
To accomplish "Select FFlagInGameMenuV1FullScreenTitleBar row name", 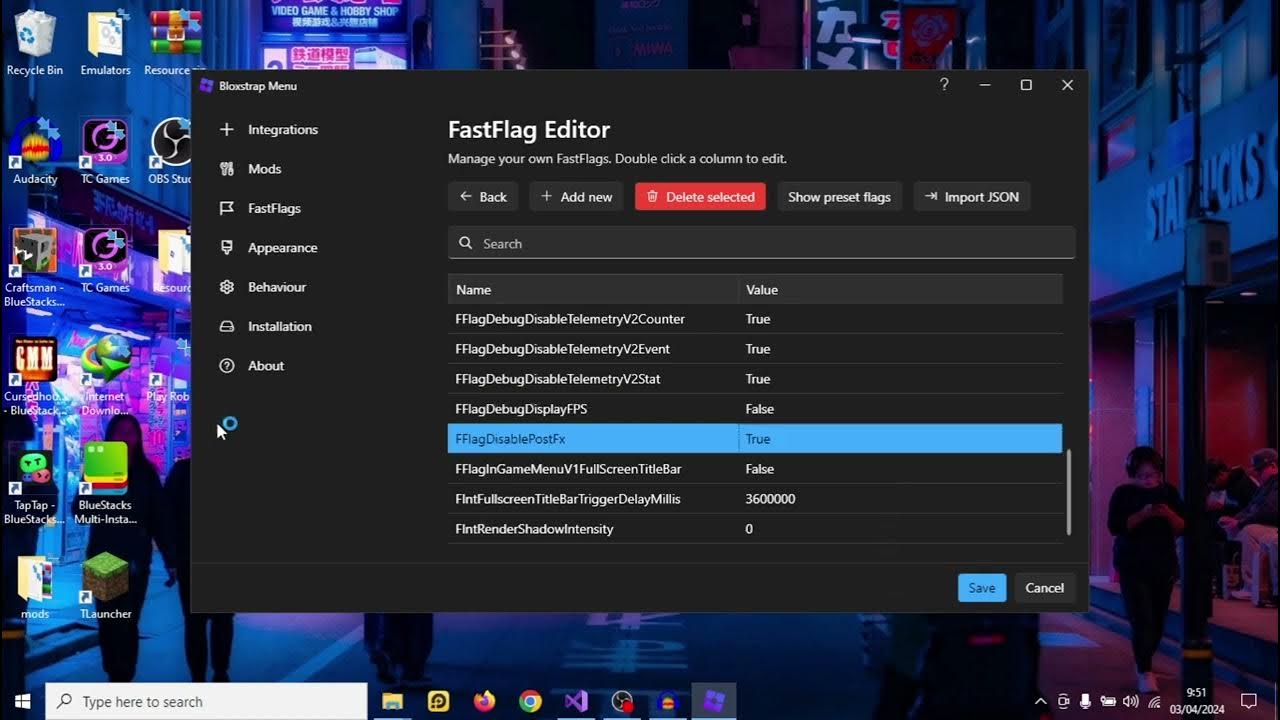I will (x=568, y=469).
